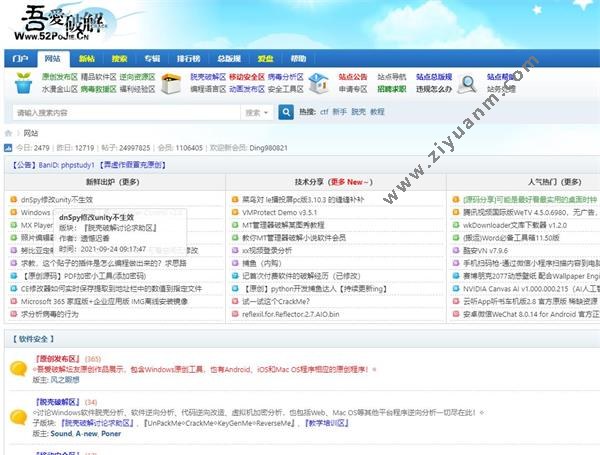This screenshot has height=455, width=600.
Task: Open the 招聘求职 link
Action: click(391, 89)
